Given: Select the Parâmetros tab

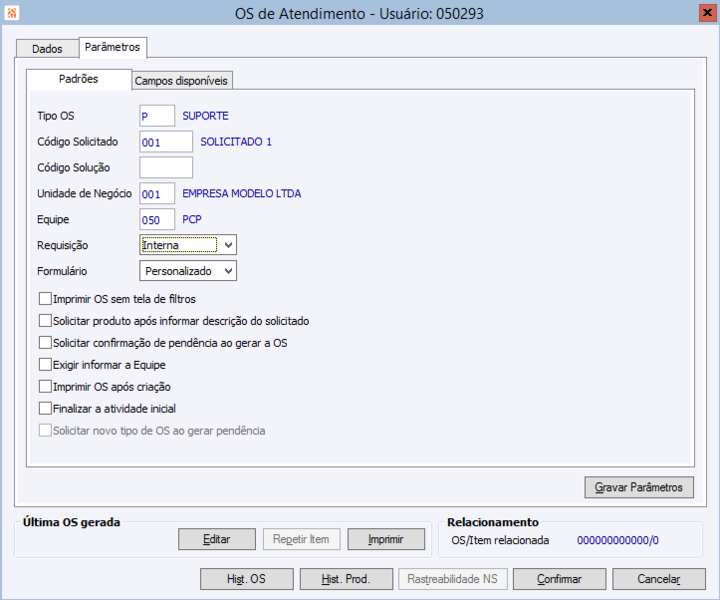Looking at the screenshot, I should (112, 47).
